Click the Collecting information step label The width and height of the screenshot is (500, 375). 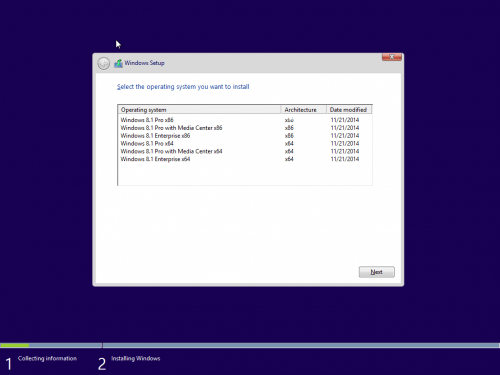[x=47, y=358]
